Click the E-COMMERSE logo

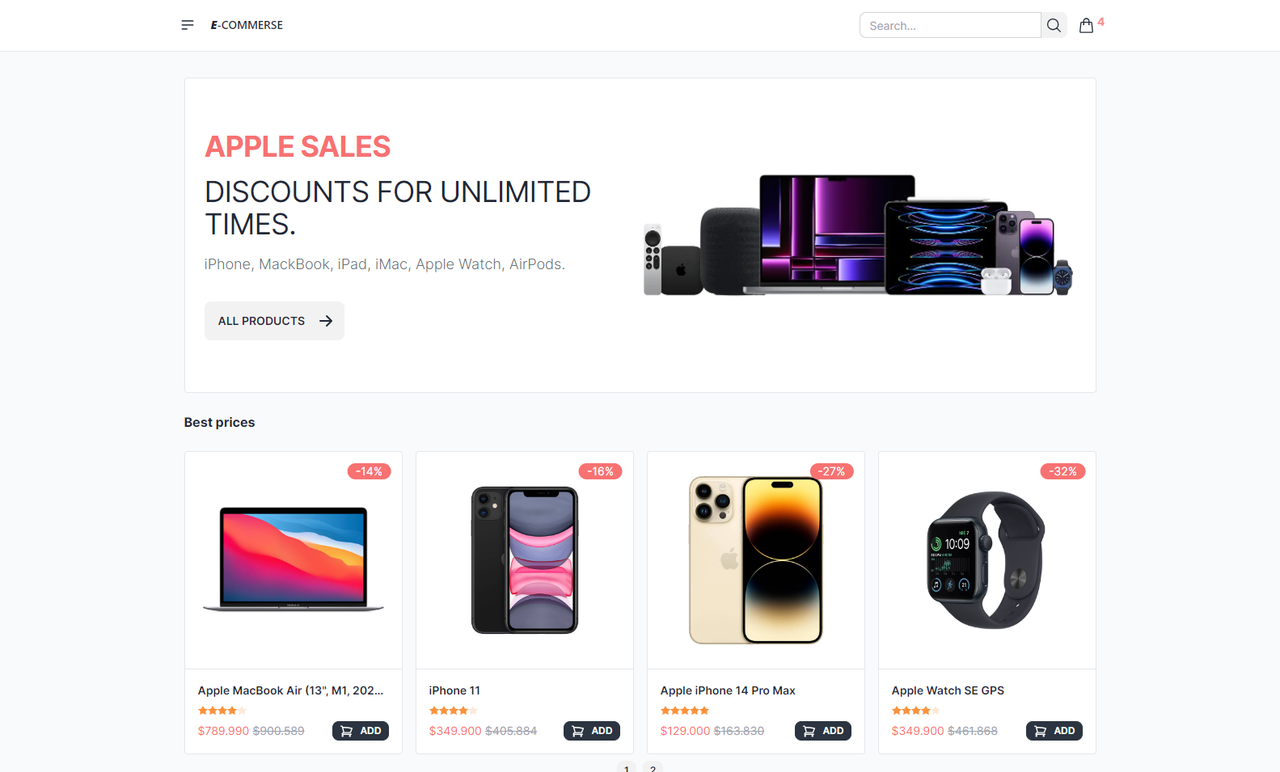pyautogui.click(x=246, y=25)
